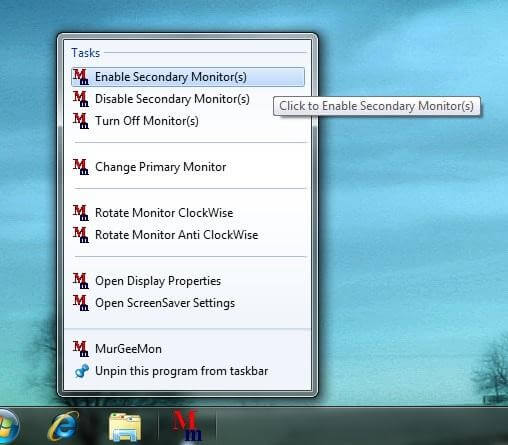Click icon beside Change Primary Monitor
508x445 pixels.
pos(81,167)
